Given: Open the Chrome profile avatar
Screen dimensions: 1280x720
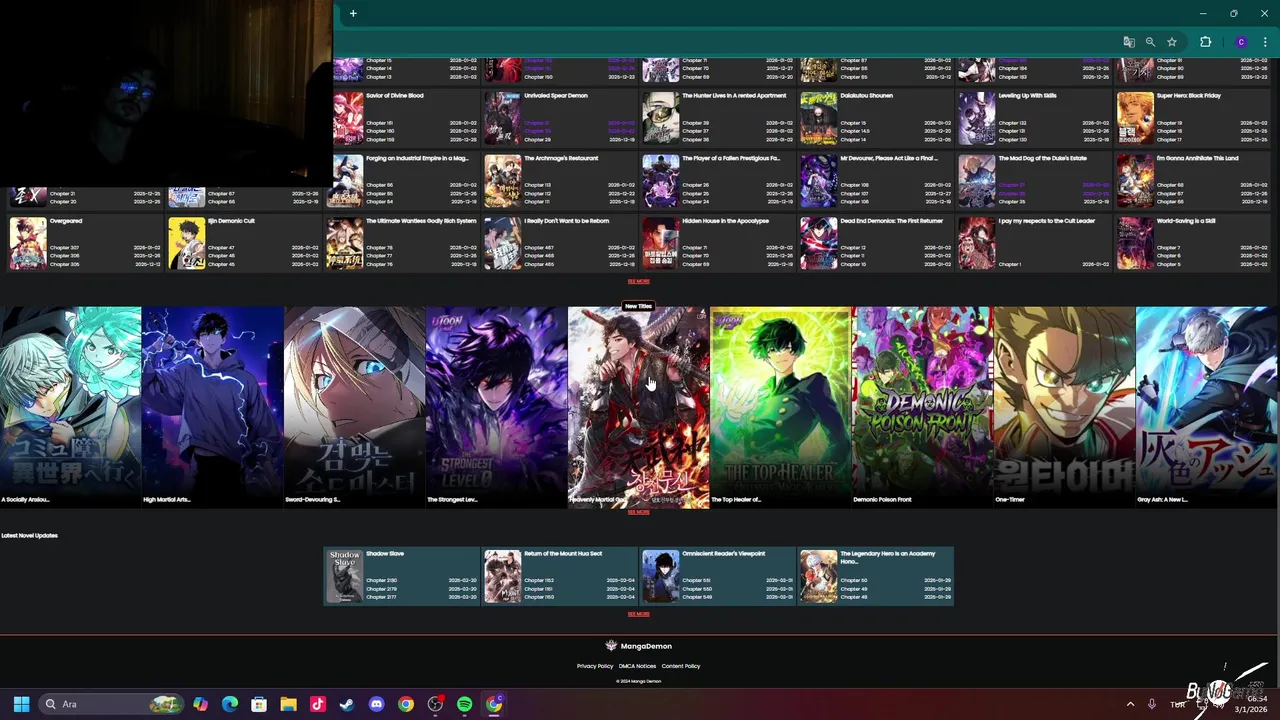Looking at the screenshot, I should tap(1241, 42).
